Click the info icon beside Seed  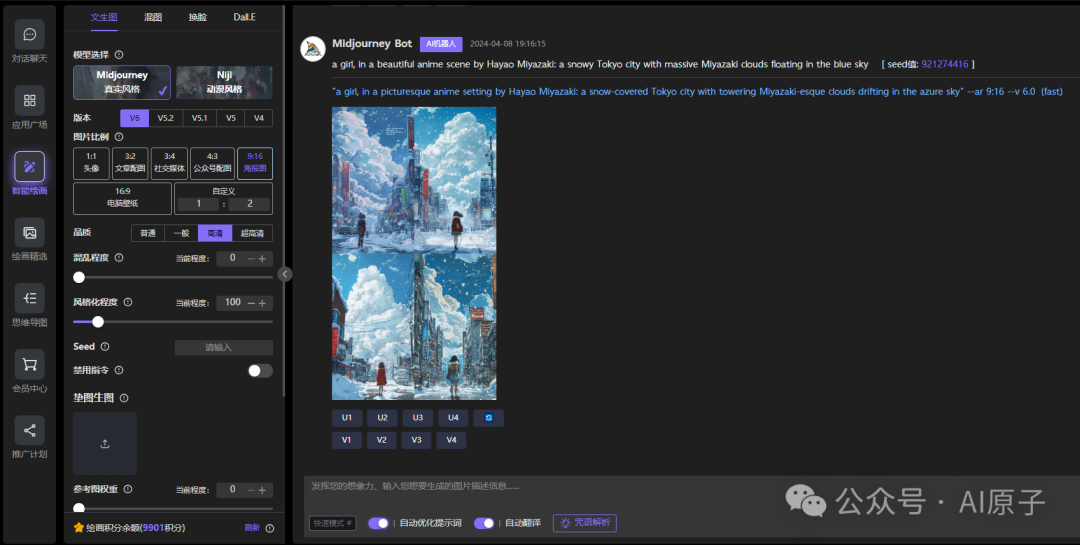coord(105,347)
